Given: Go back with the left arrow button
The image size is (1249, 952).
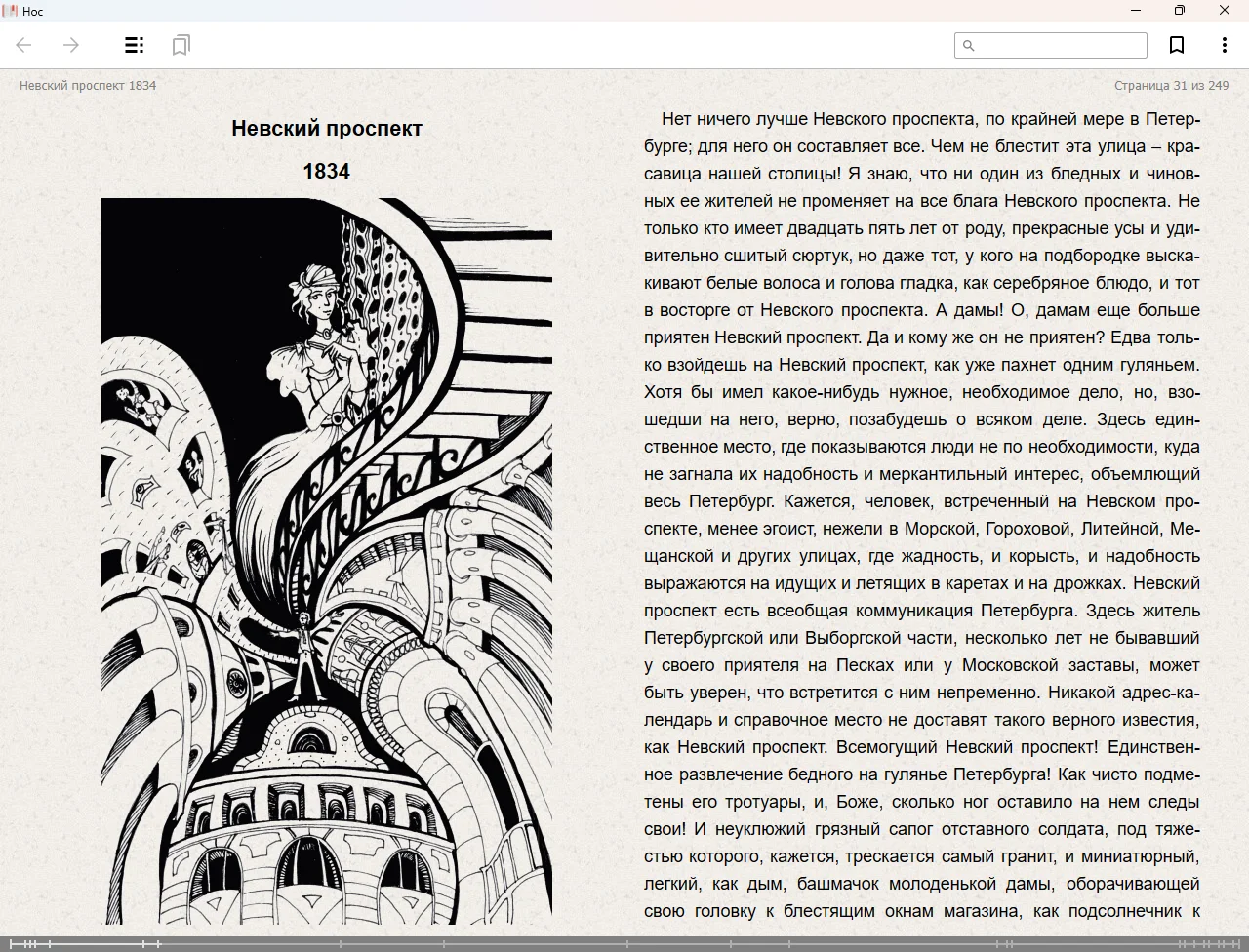Looking at the screenshot, I should pos(24,45).
